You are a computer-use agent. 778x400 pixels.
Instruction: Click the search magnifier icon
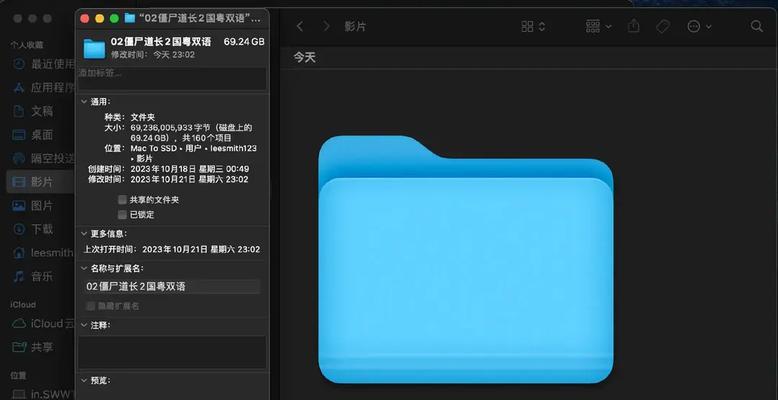[x=757, y=26]
